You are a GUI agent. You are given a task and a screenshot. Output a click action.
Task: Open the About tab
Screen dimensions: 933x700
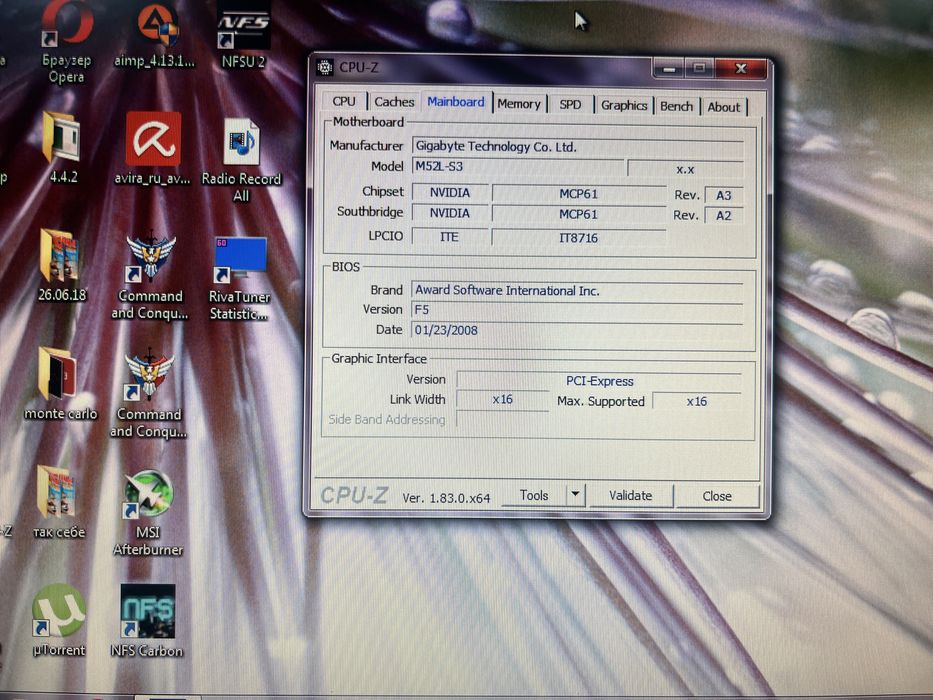point(724,107)
